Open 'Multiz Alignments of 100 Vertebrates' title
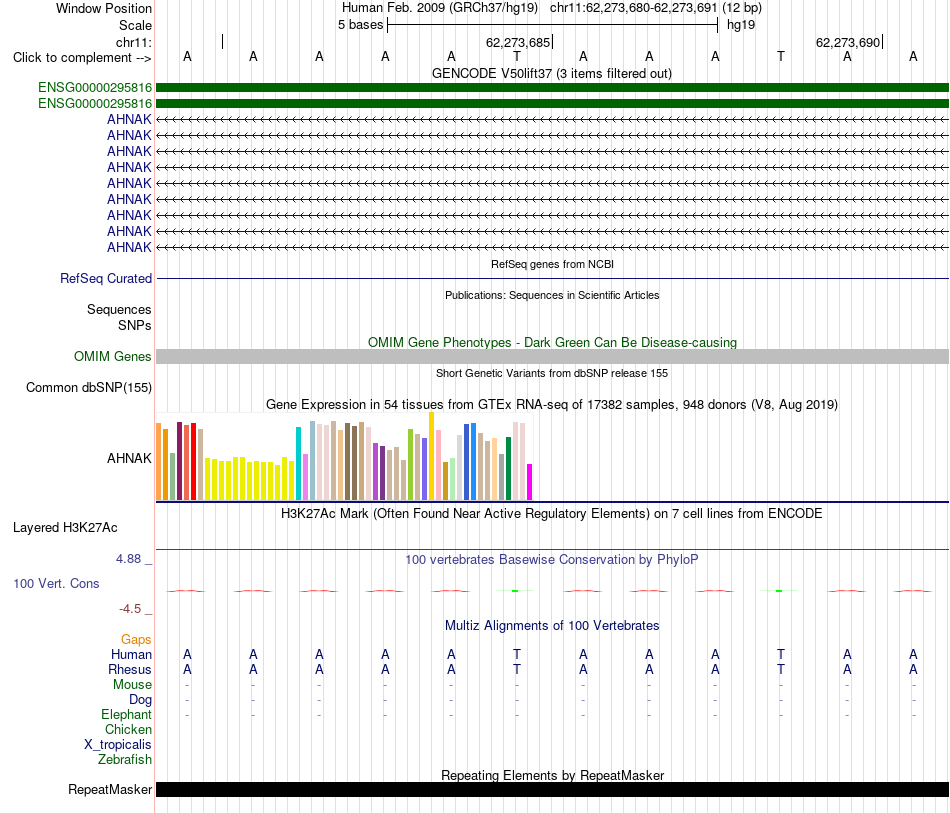Image resolution: width=950 pixels, height=813 pixels. pyautogui.click(x=552, y=625)
